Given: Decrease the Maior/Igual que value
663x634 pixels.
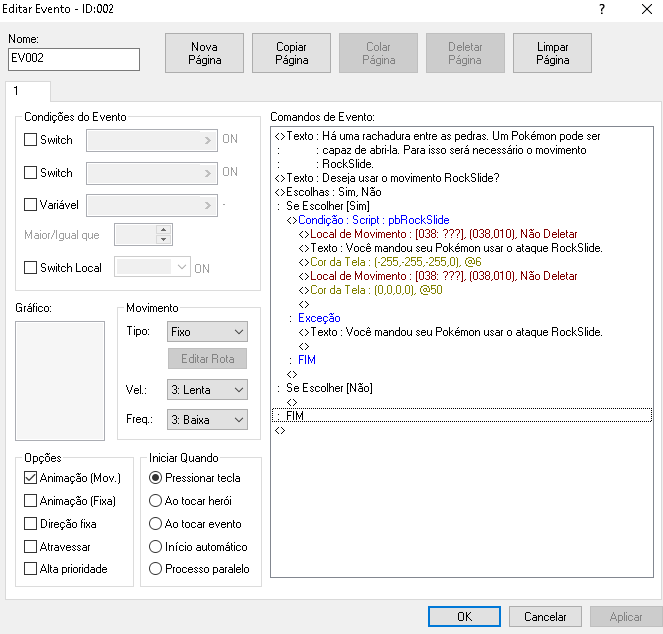Looking at the screenshot, I should [x=164, y=239].
